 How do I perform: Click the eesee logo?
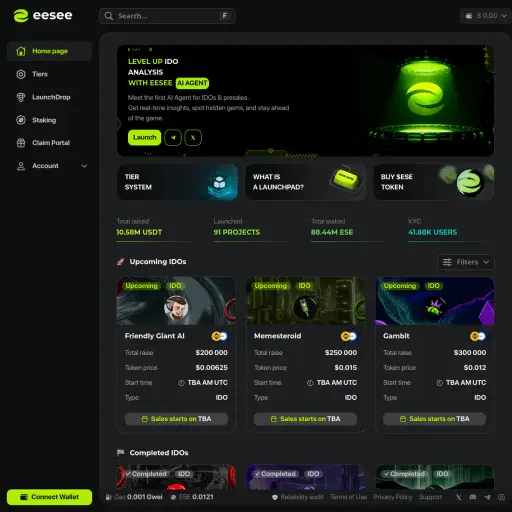click(x=43, y=16)
